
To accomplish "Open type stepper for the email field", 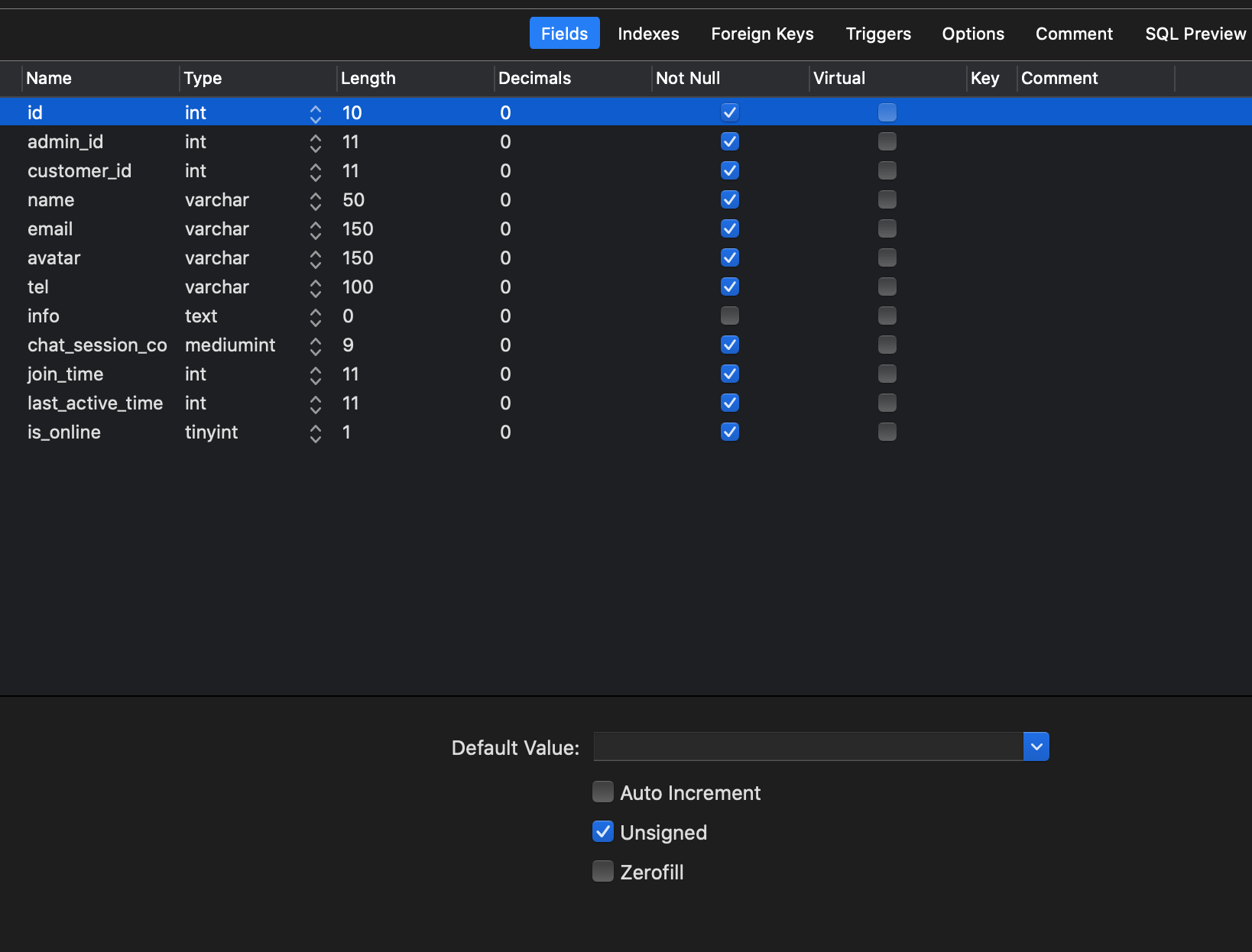I will 316,230.
